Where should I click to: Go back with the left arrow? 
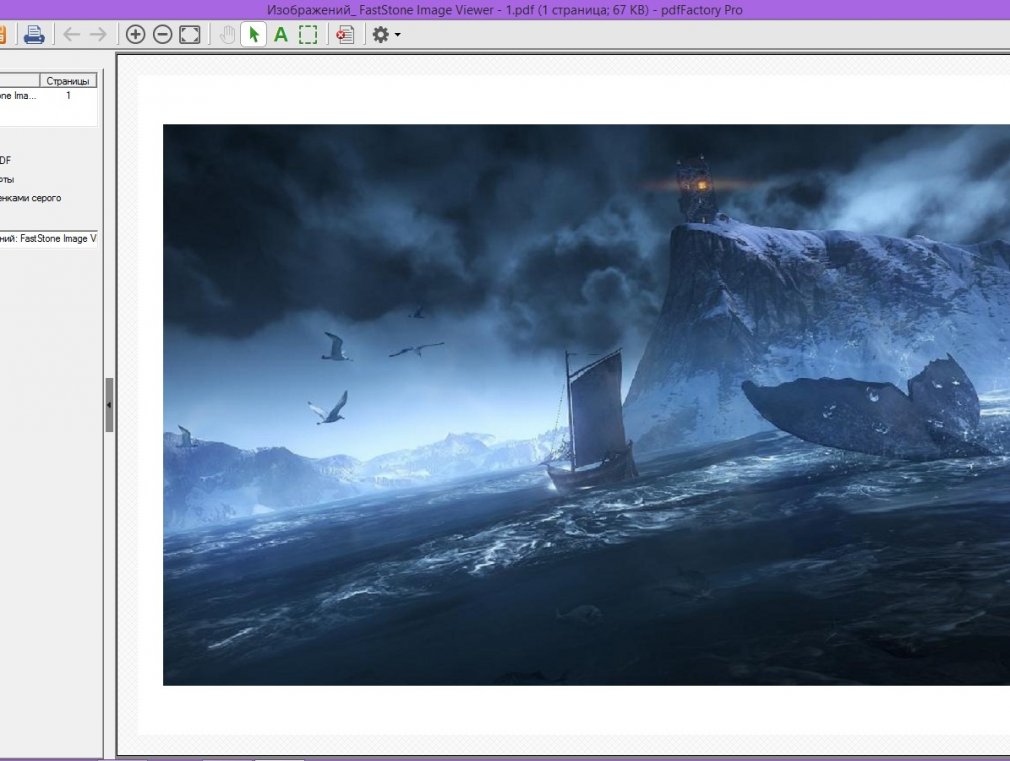click(x=71, y=34)
